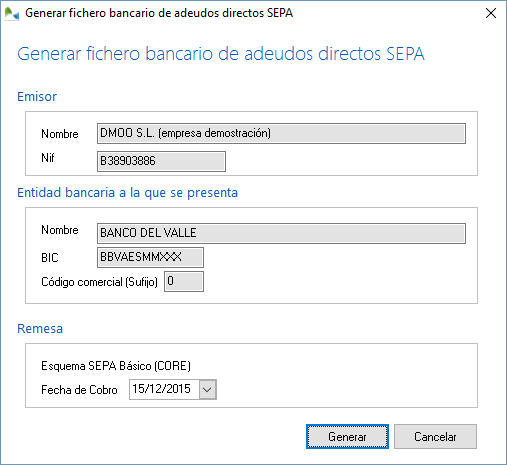Click the Remesa section heading
Viewport: 507px width, 465px height.
point(40,329)
